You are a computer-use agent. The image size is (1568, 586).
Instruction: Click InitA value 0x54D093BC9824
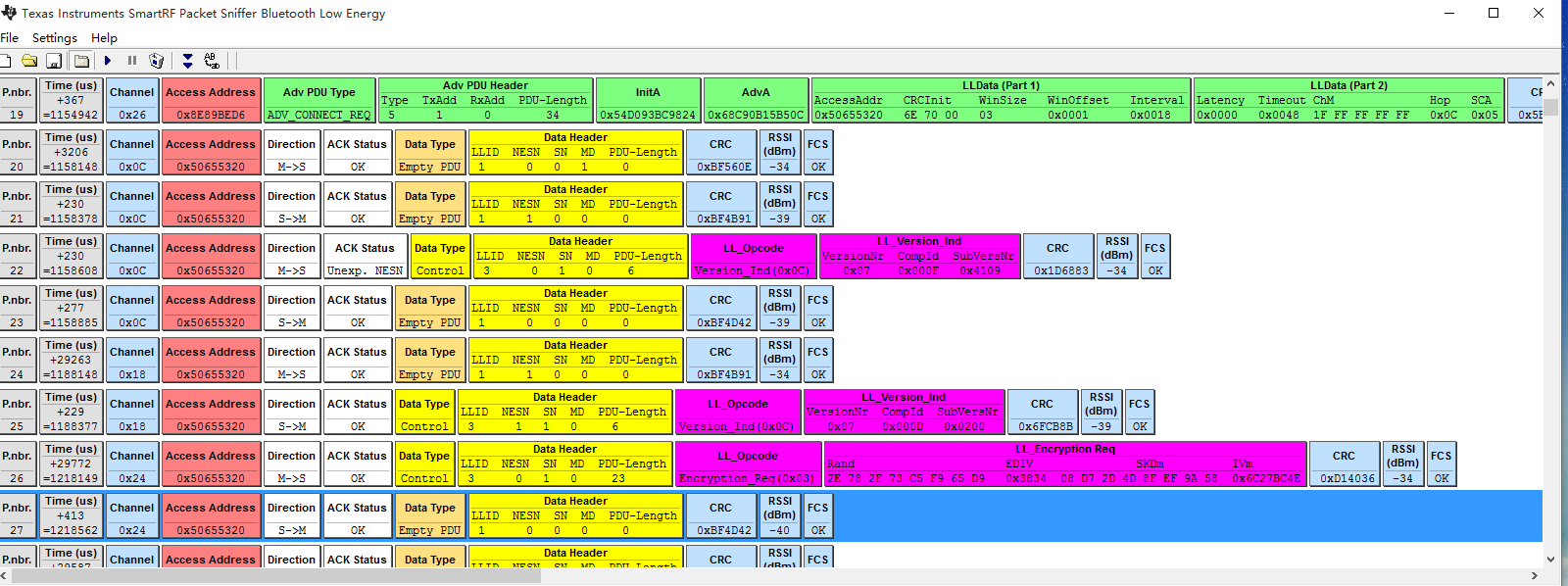coord(648,115)
